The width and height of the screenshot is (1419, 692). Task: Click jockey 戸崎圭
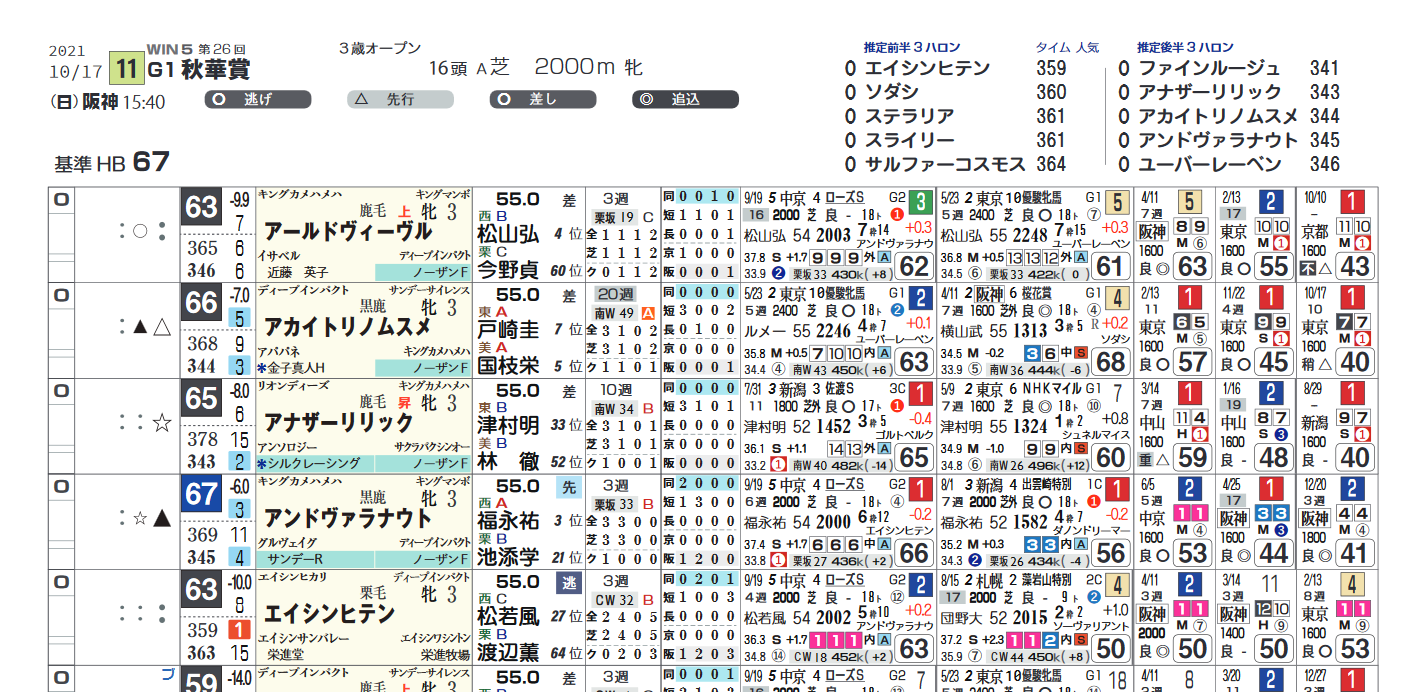click(507, 329)
